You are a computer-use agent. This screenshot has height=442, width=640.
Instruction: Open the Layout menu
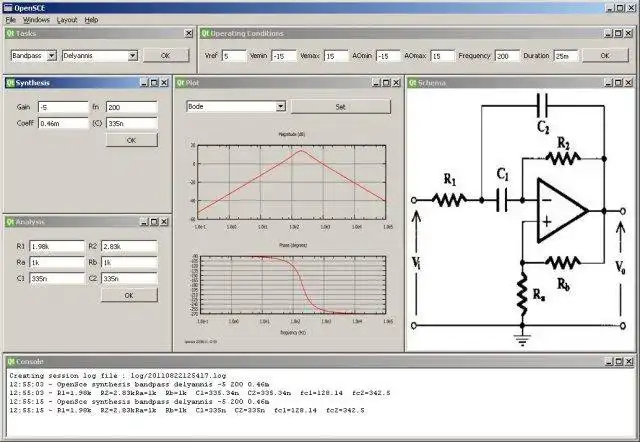pos(67,20)
